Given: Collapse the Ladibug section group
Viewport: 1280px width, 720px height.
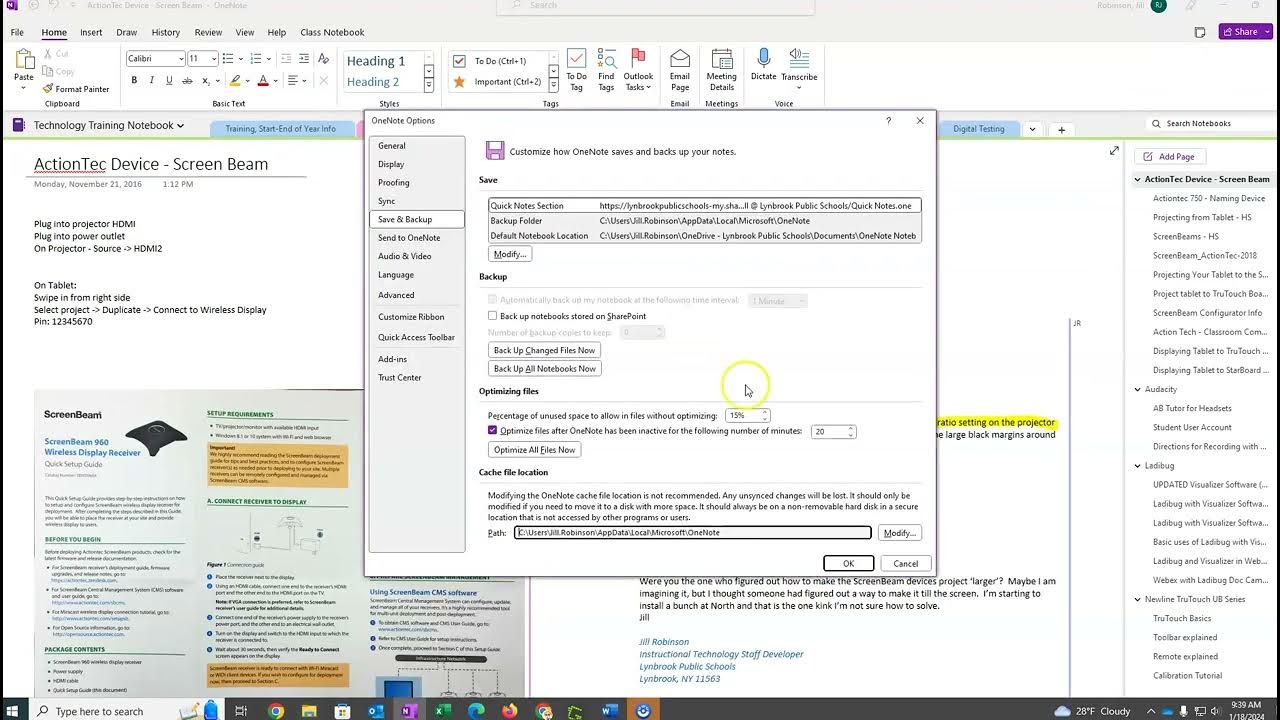Looking at the screenshot, I should click(1137, 466).
